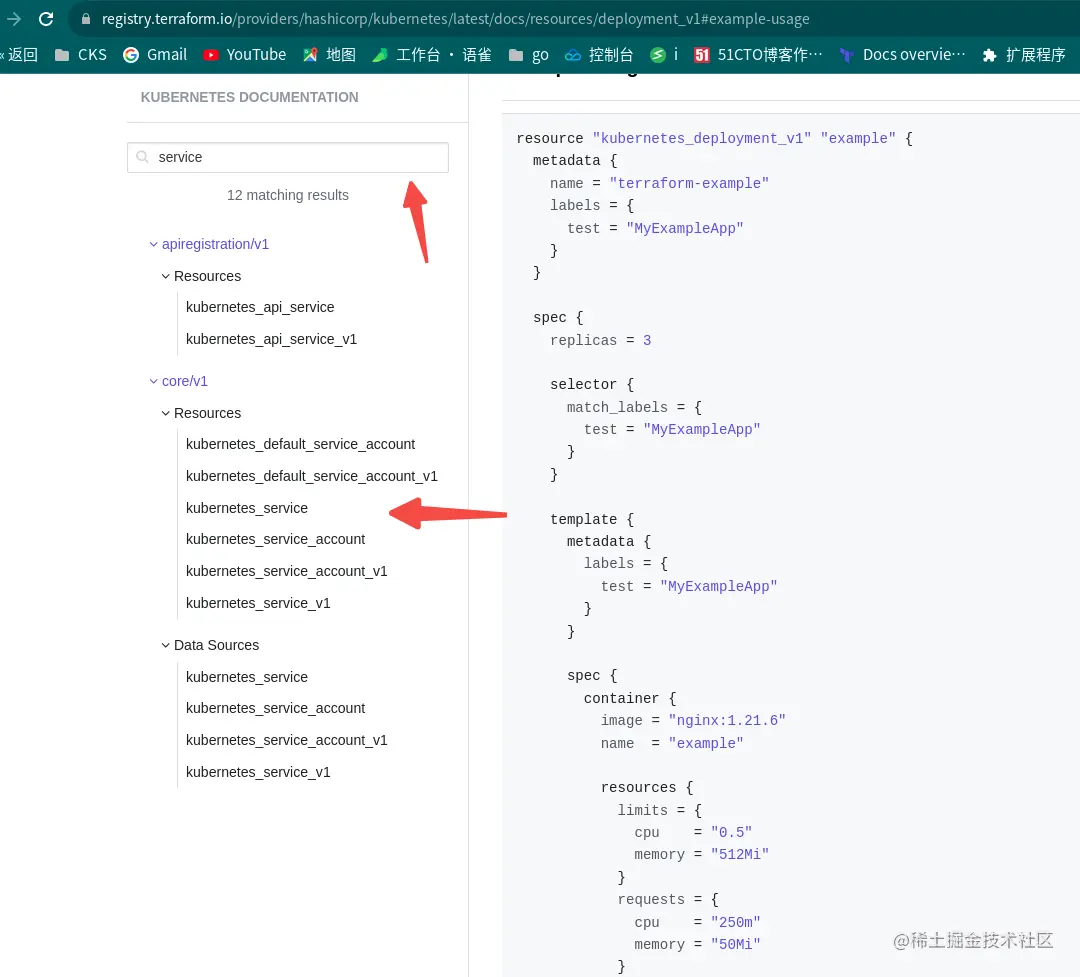Open the YouTube bookmark
This screenshot has width=1080, height=977.
click(x=245, y=54)
